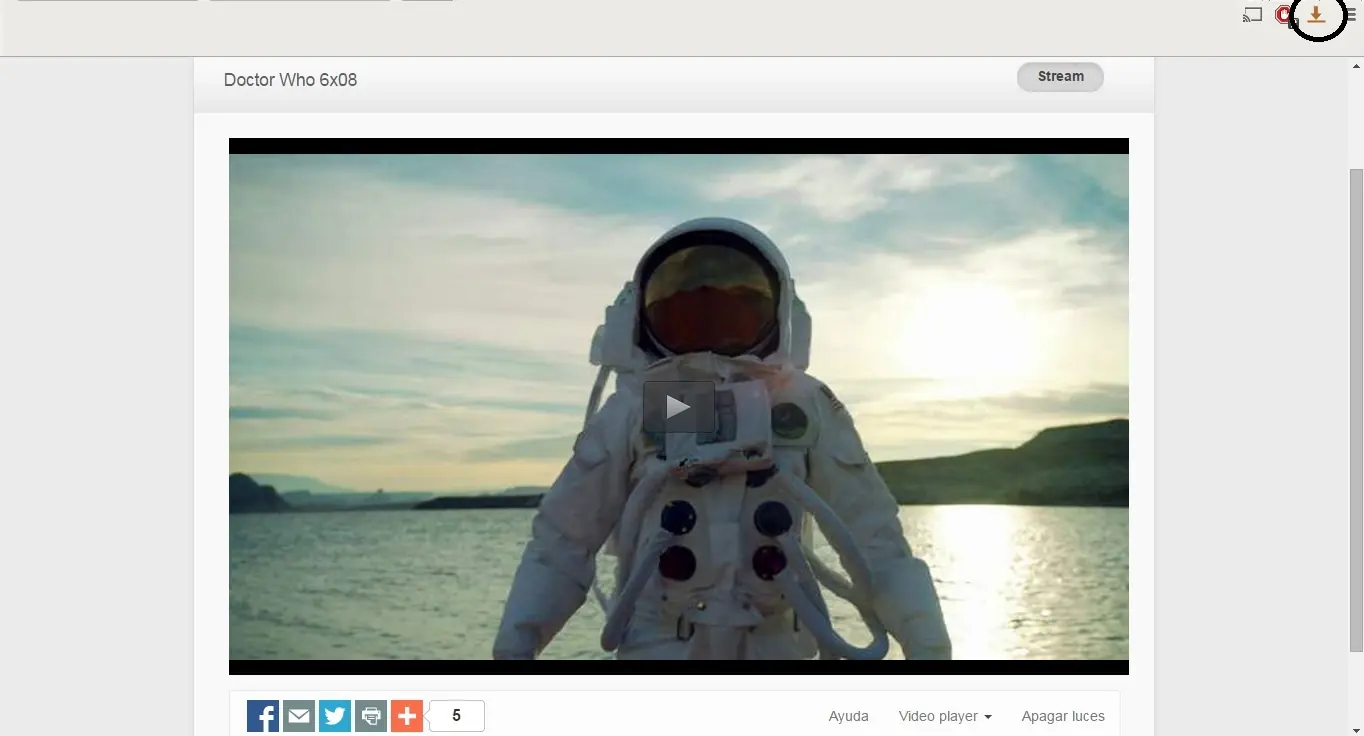
Task: Open the browser hamburger menu
Action: coord(1351,15)
